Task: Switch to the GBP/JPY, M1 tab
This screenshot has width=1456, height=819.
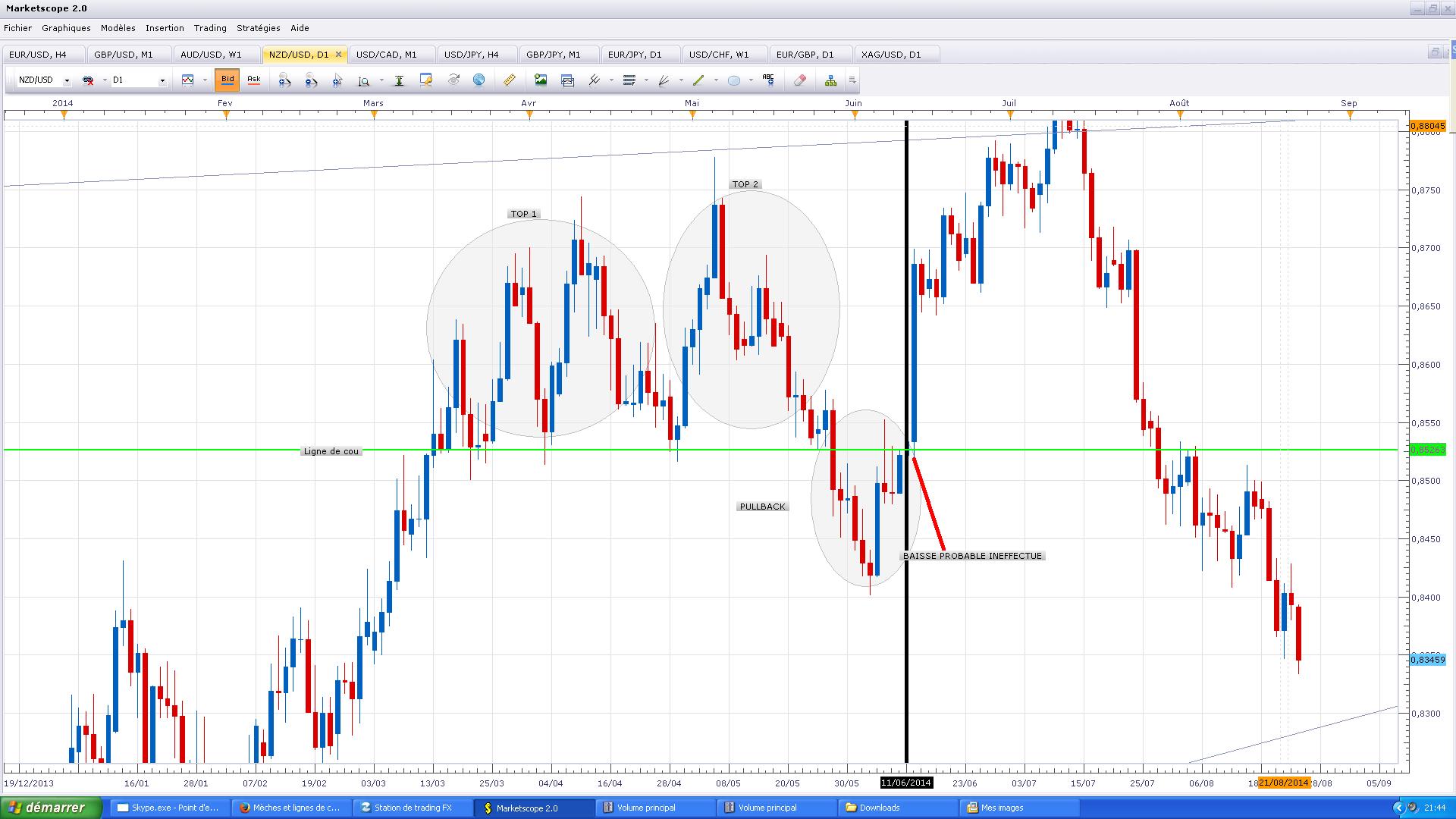Action: pos(554,55)
